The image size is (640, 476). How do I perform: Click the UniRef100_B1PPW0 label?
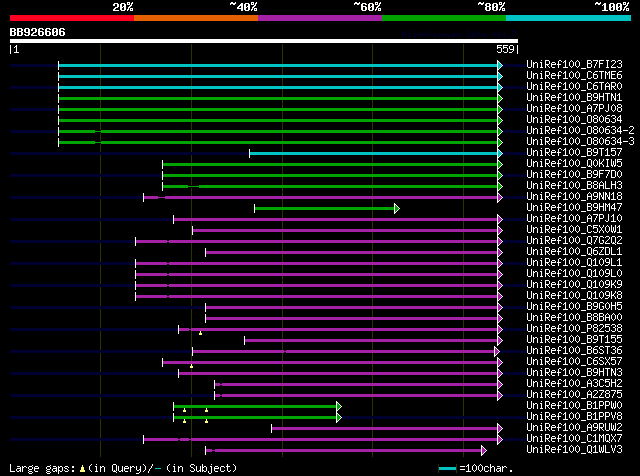[x=574, y=406]
